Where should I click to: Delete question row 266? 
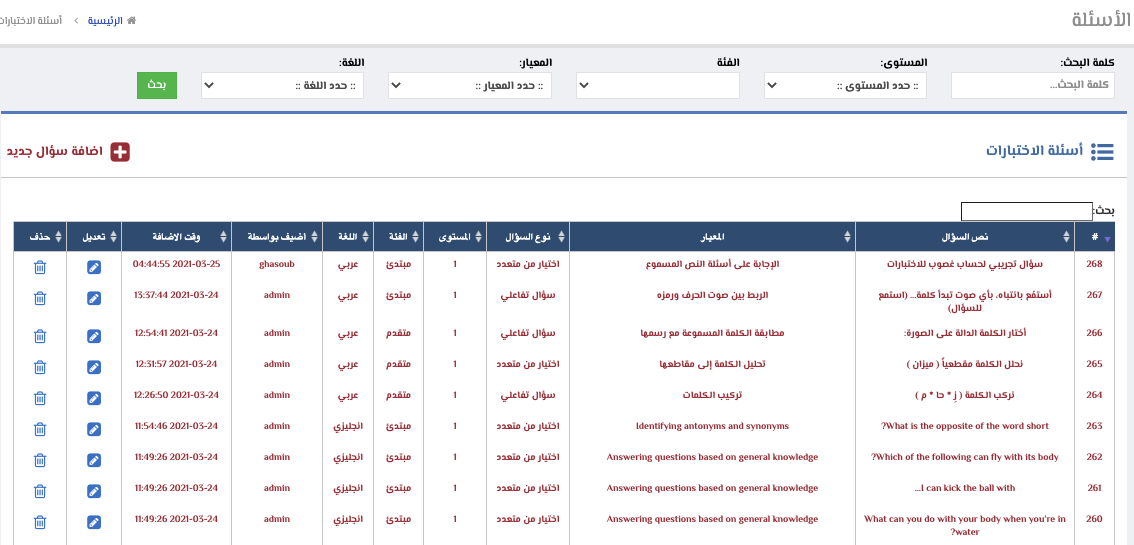40,336
